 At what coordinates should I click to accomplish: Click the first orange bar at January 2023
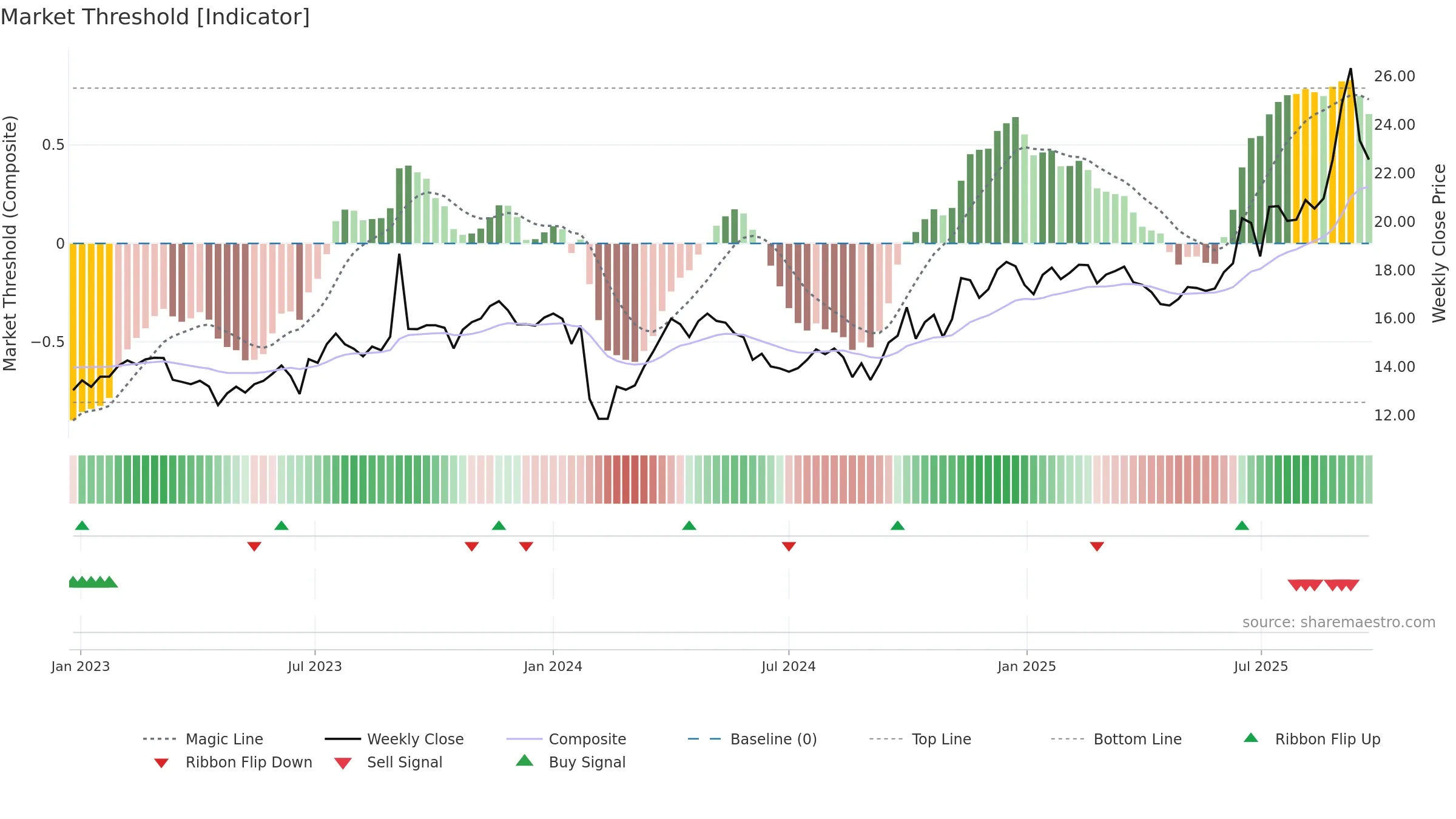point(73,332)
